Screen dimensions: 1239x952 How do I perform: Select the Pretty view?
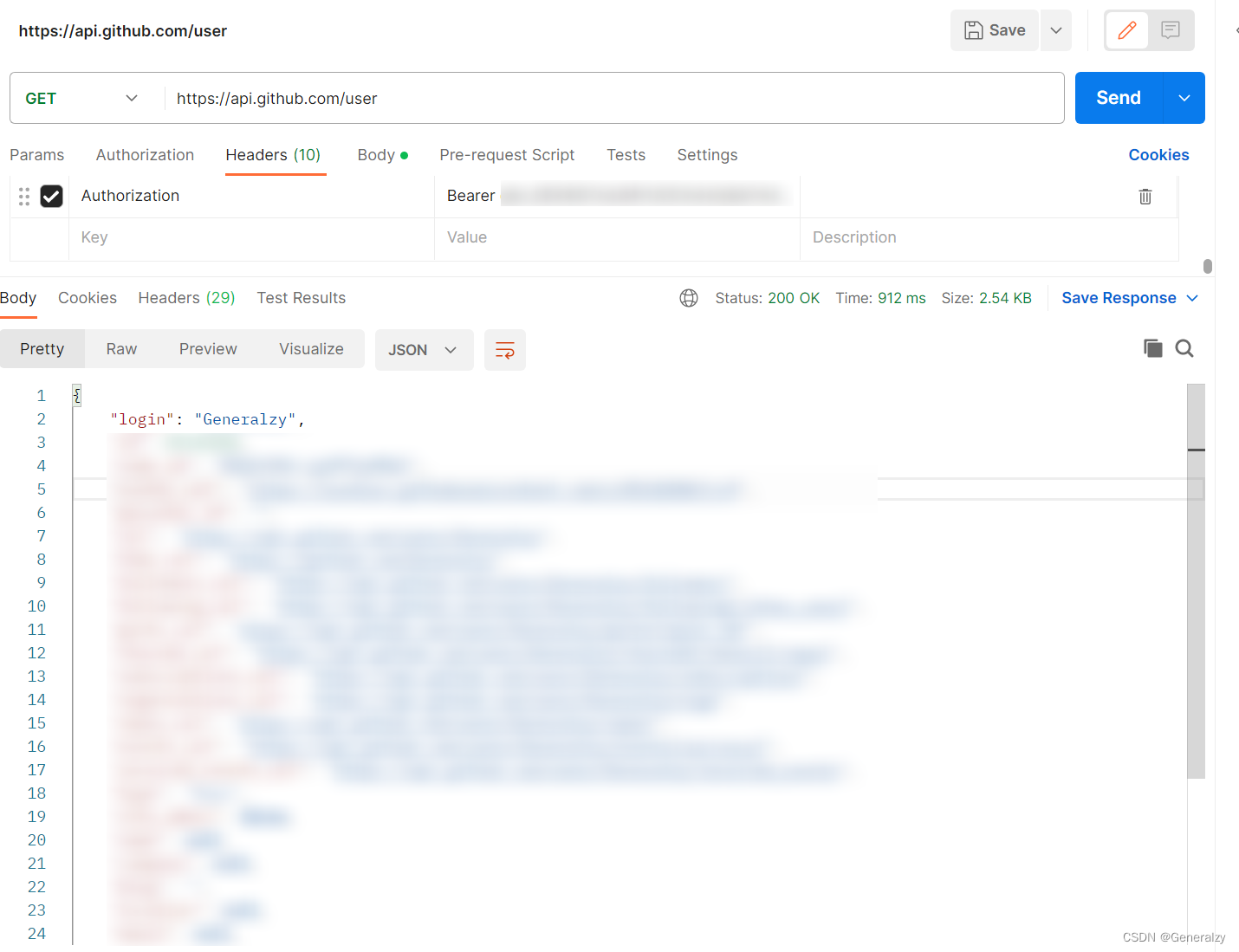pyautogui.click(x=42, y=349)
